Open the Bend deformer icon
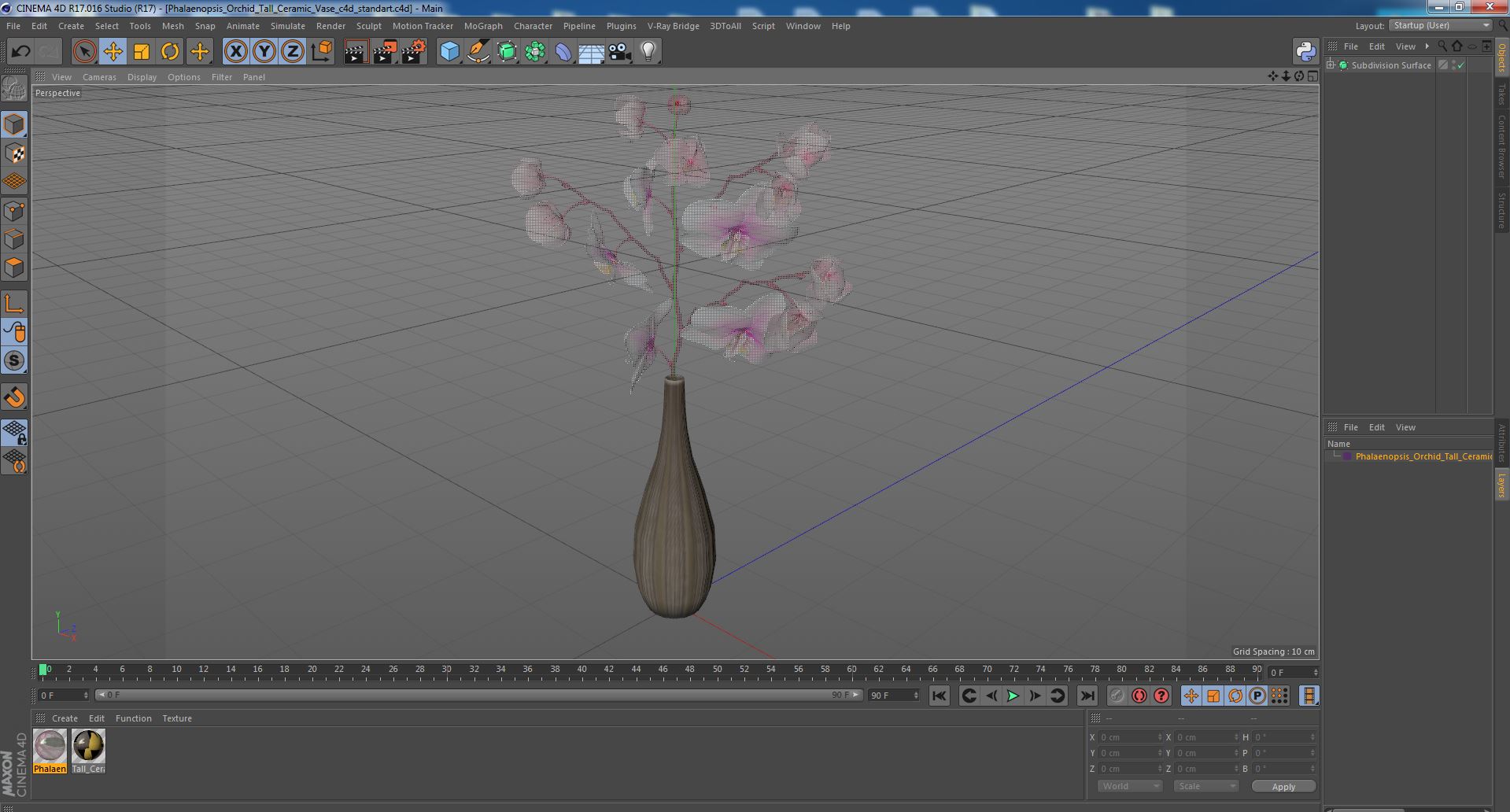This screenshot has width=1510, height=812. click(563, 52)
